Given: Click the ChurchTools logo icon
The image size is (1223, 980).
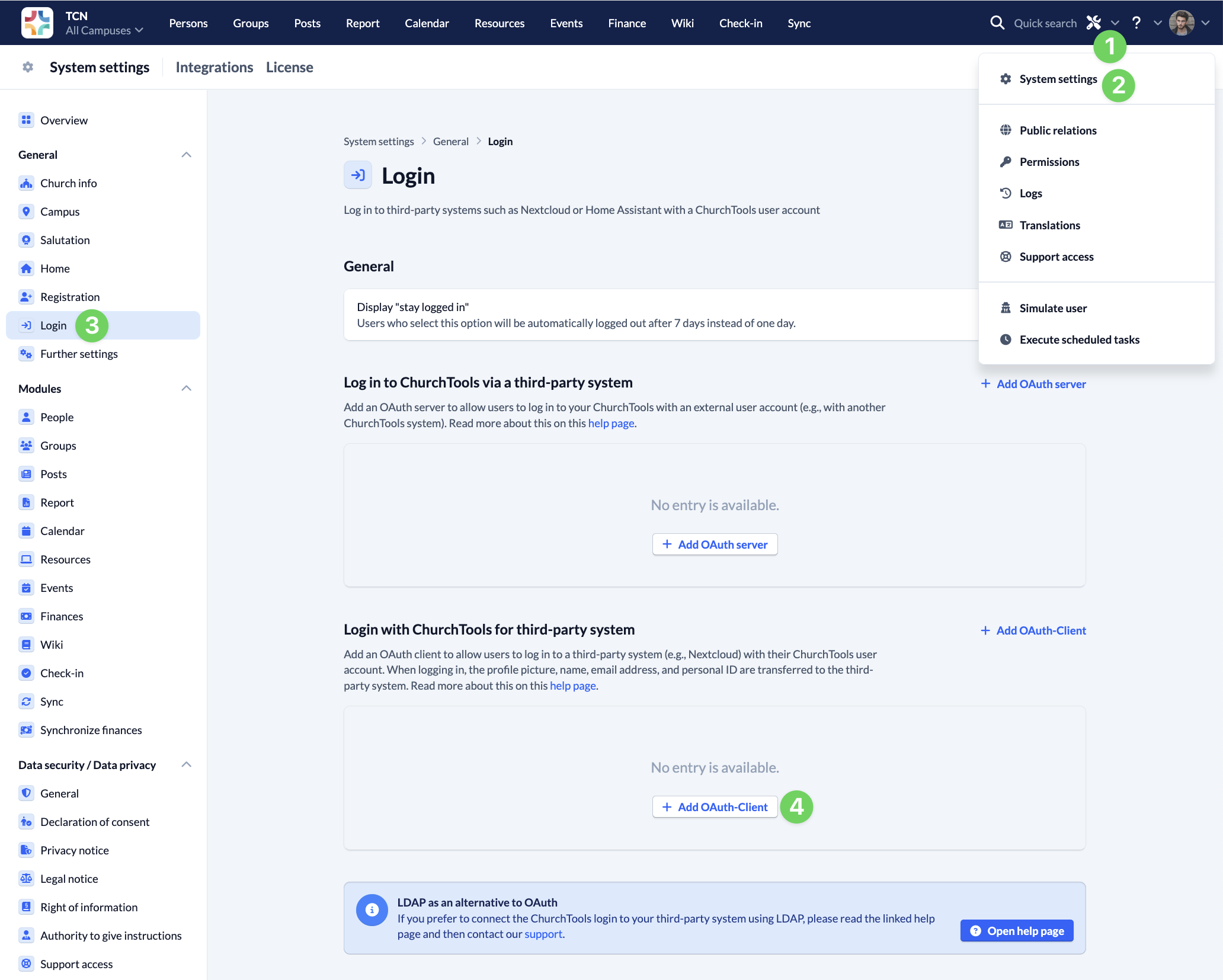Looking at the screenshot, I should tap(37, 23).
